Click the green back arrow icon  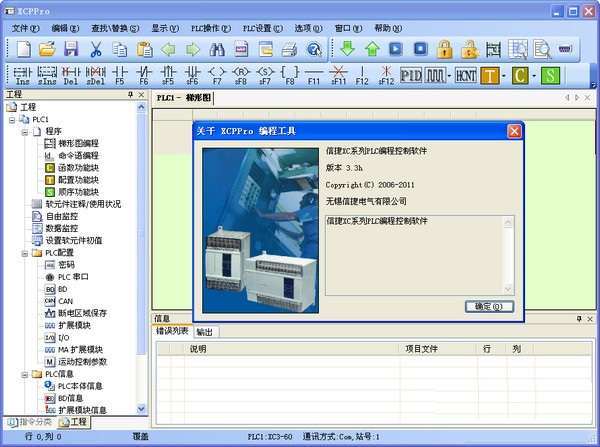[x=168, y=49]
